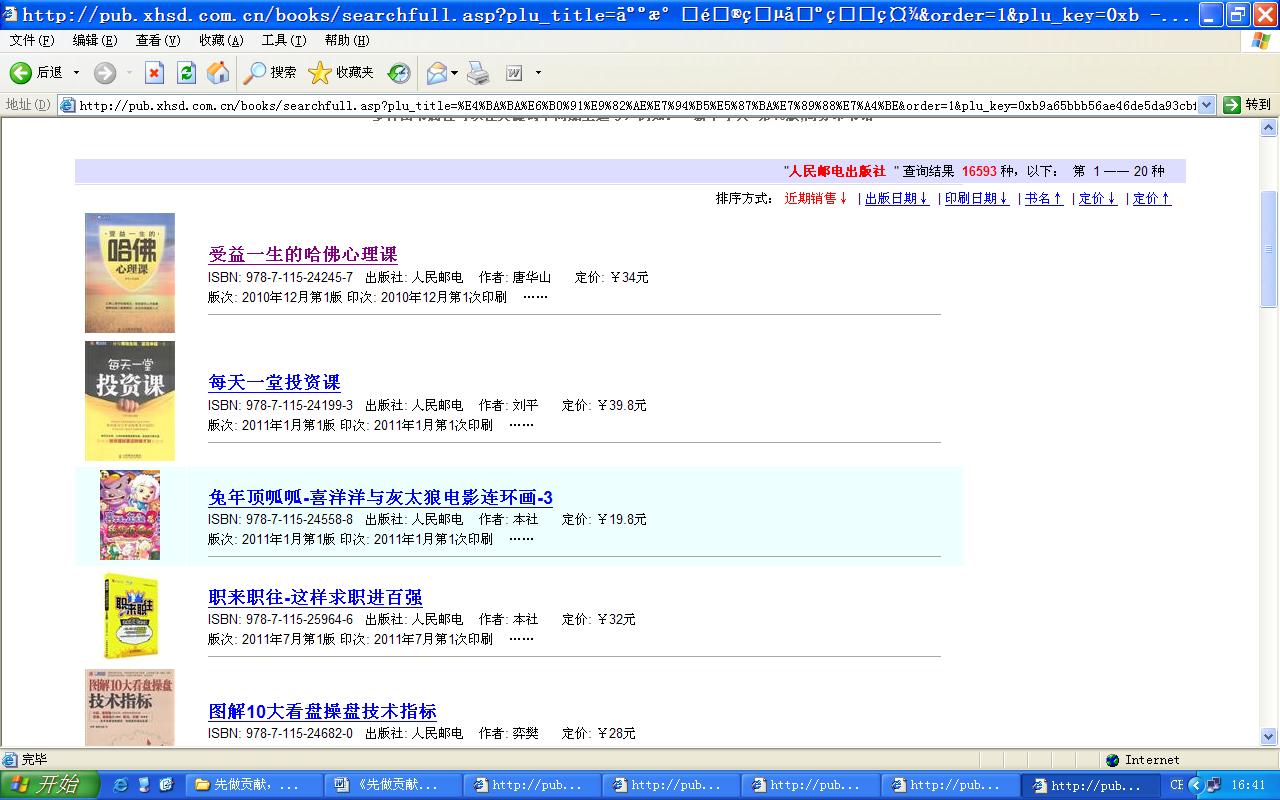Screen dimensions: 1280x800
Task: Click the Print icon
Action: [x=478, y=73]
